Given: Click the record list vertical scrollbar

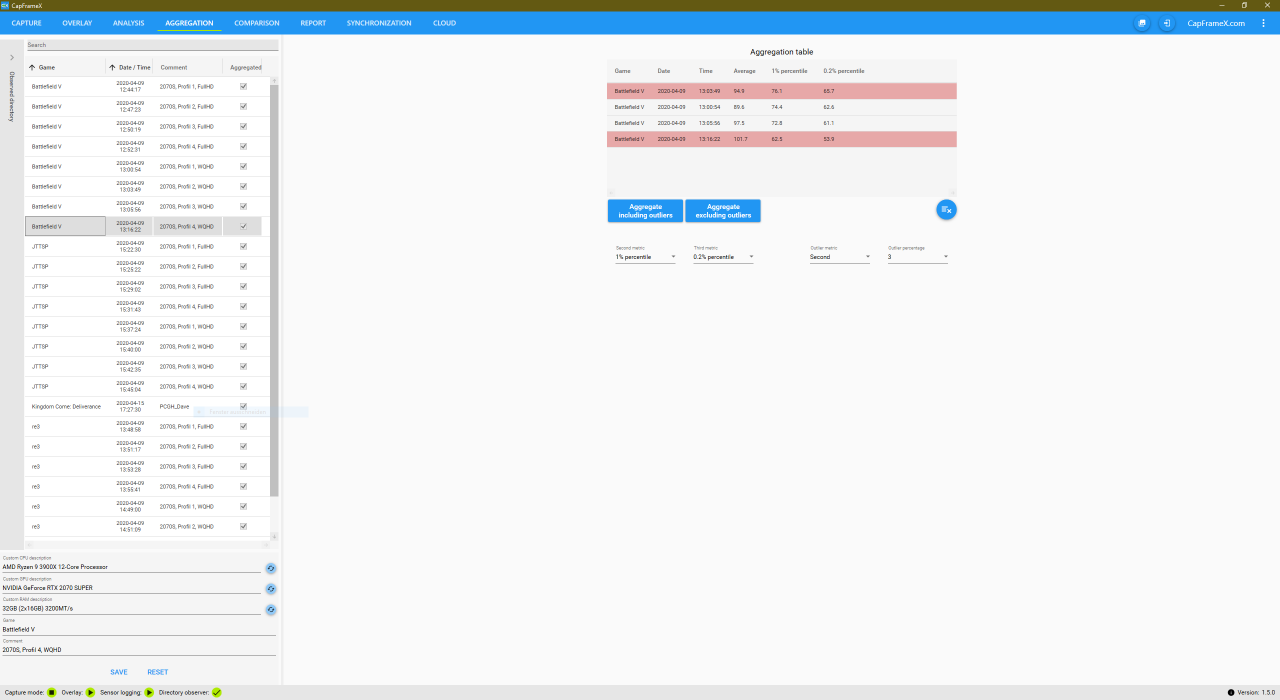Looking at the screenshot, I should click(275, 290).
